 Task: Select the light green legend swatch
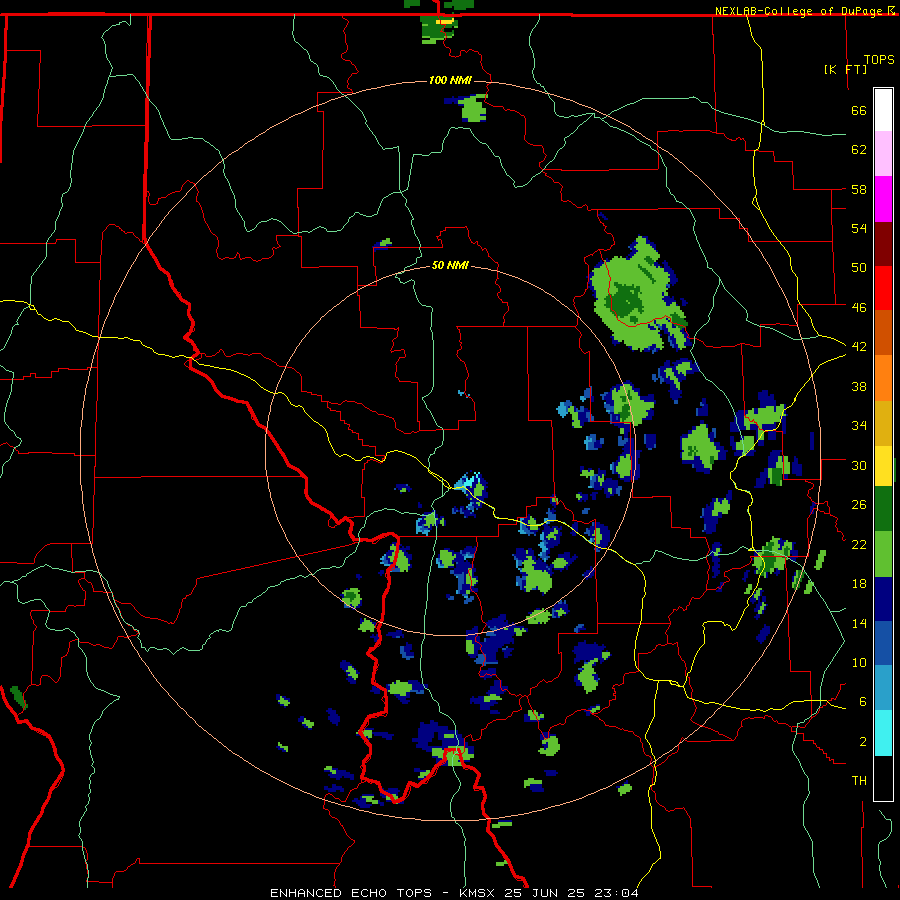point(883,554)
